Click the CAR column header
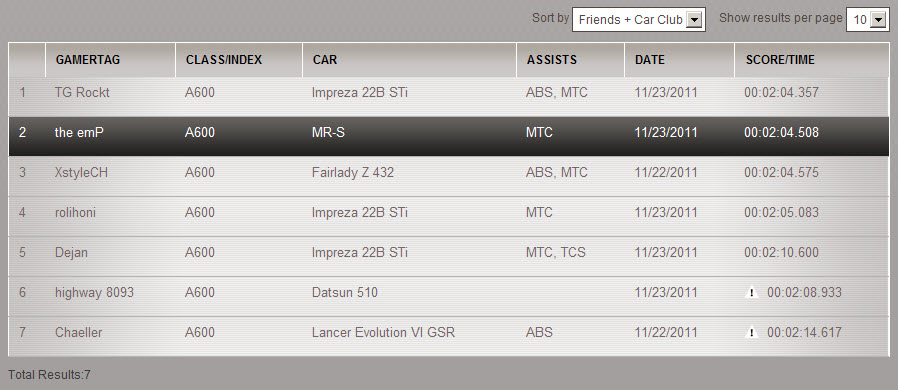Viewport: 898px width, 390px height. click(x=325, y=60)
